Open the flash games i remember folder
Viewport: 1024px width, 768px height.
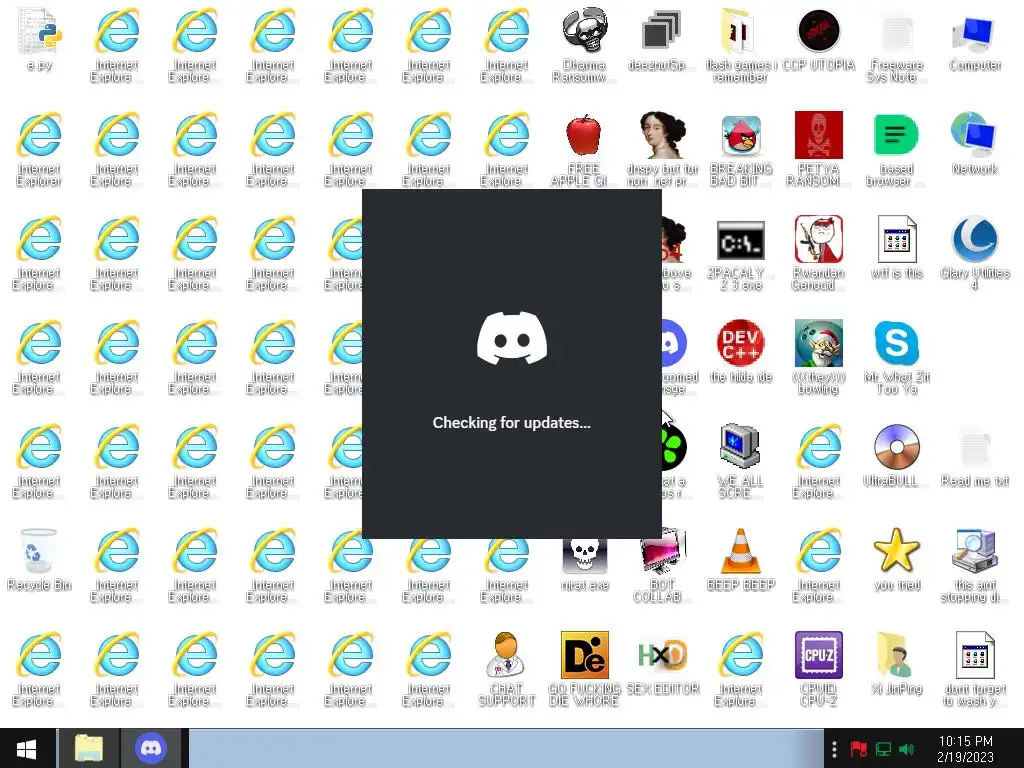(x=740, y=31)
